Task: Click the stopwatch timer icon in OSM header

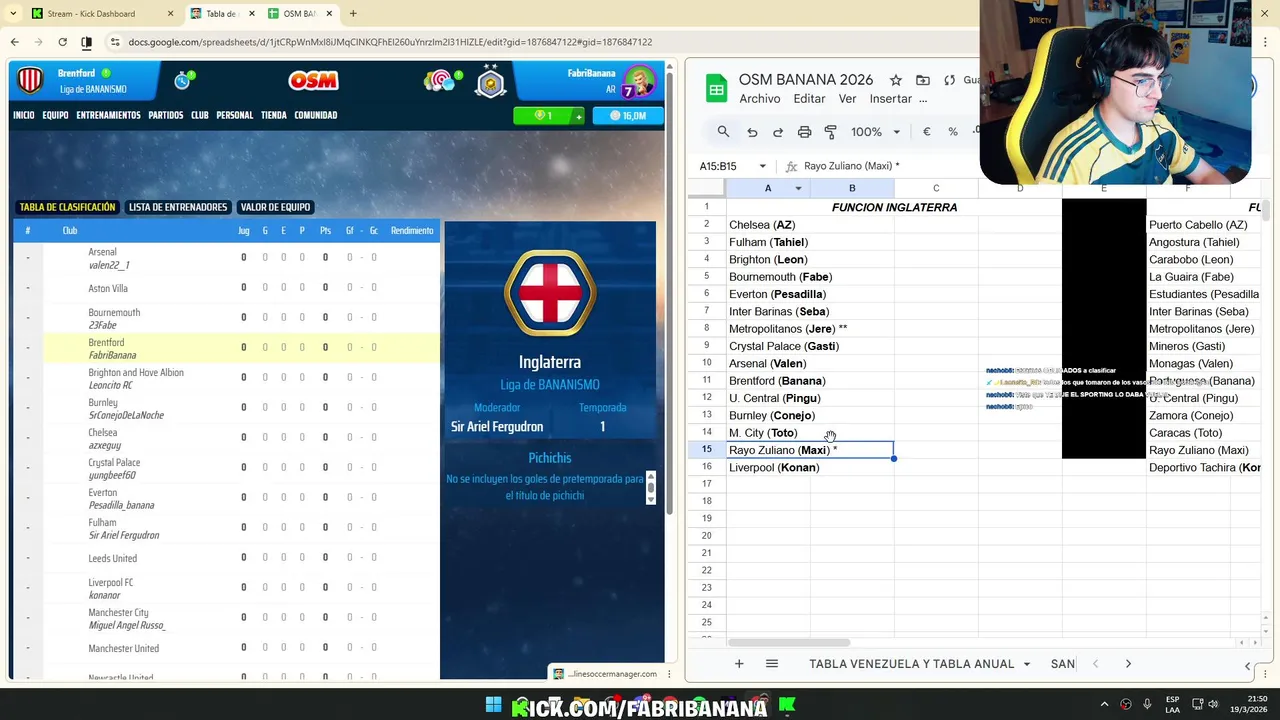Action: pos(183,80)
